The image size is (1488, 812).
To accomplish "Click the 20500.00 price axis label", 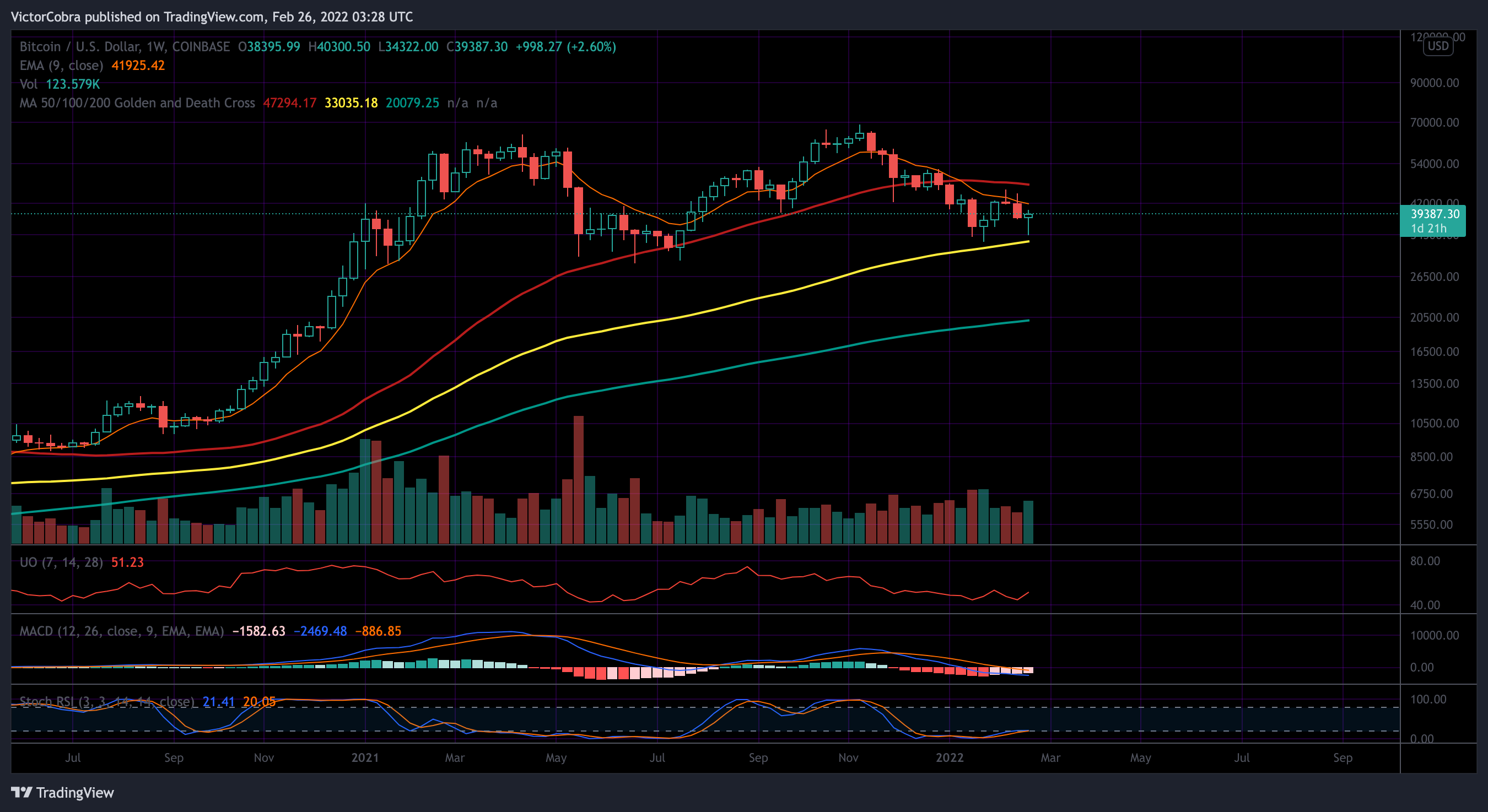I will pyautogui.click(x=1435, y=318).
